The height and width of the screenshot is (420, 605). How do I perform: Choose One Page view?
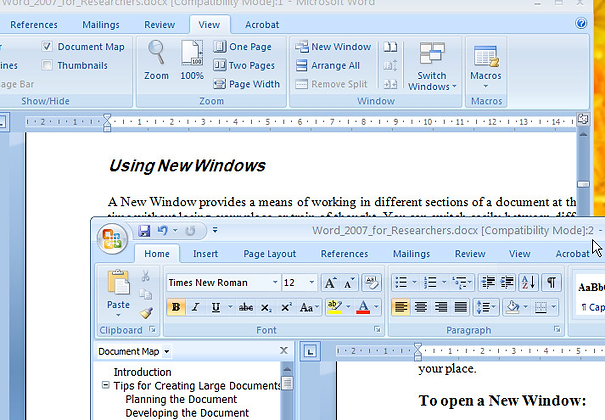pyautogui.click(x=242, y=47)
